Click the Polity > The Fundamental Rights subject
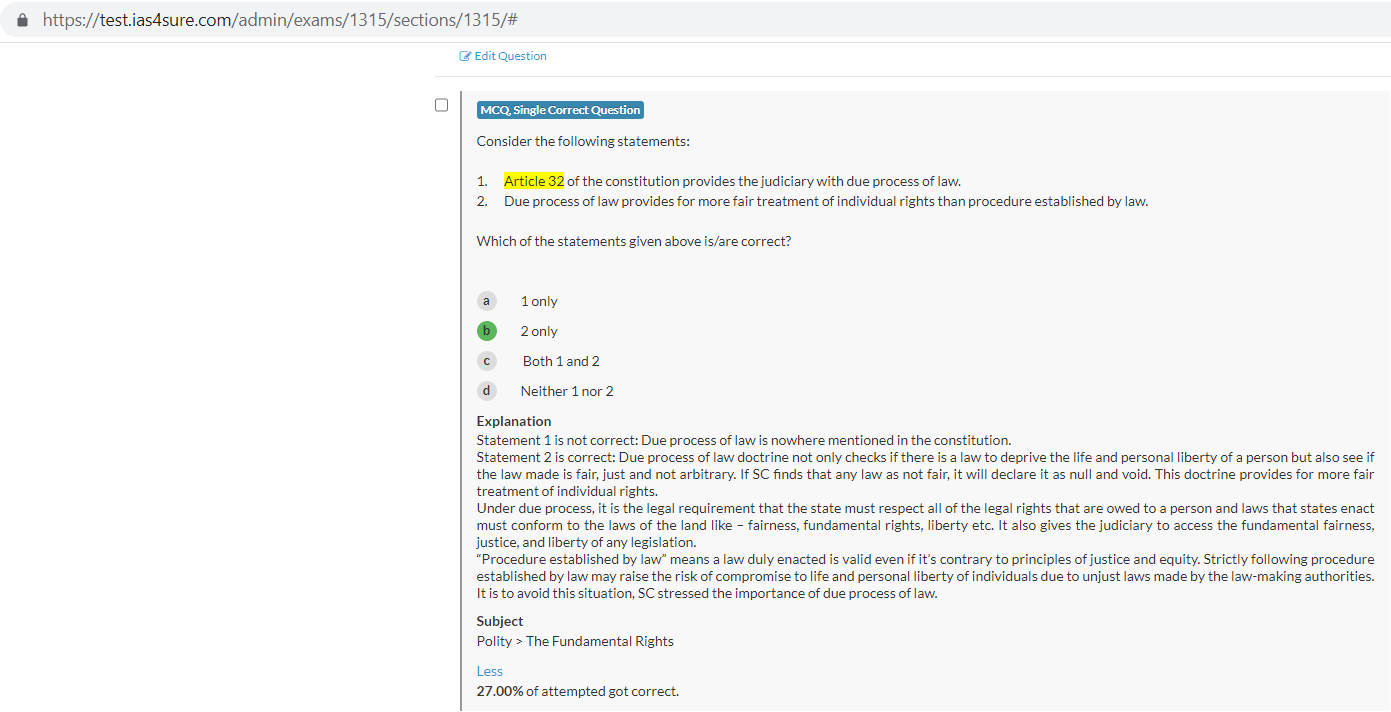 pos(575,641)
